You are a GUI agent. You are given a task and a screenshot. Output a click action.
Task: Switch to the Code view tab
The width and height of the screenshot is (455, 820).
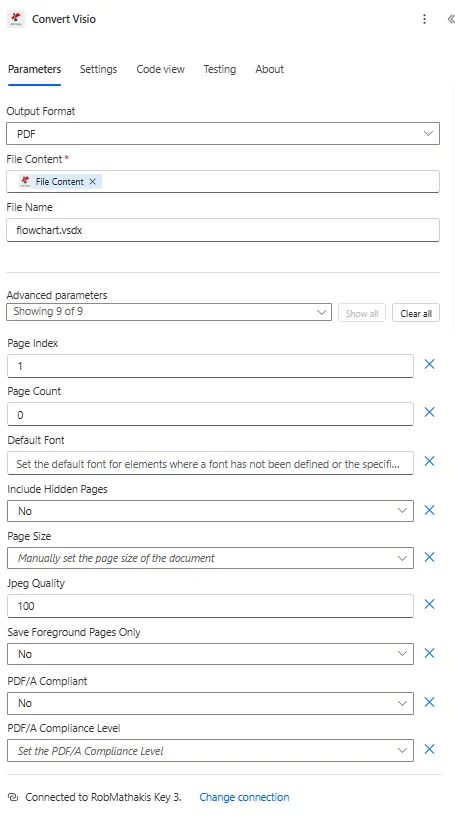point(161,70)
